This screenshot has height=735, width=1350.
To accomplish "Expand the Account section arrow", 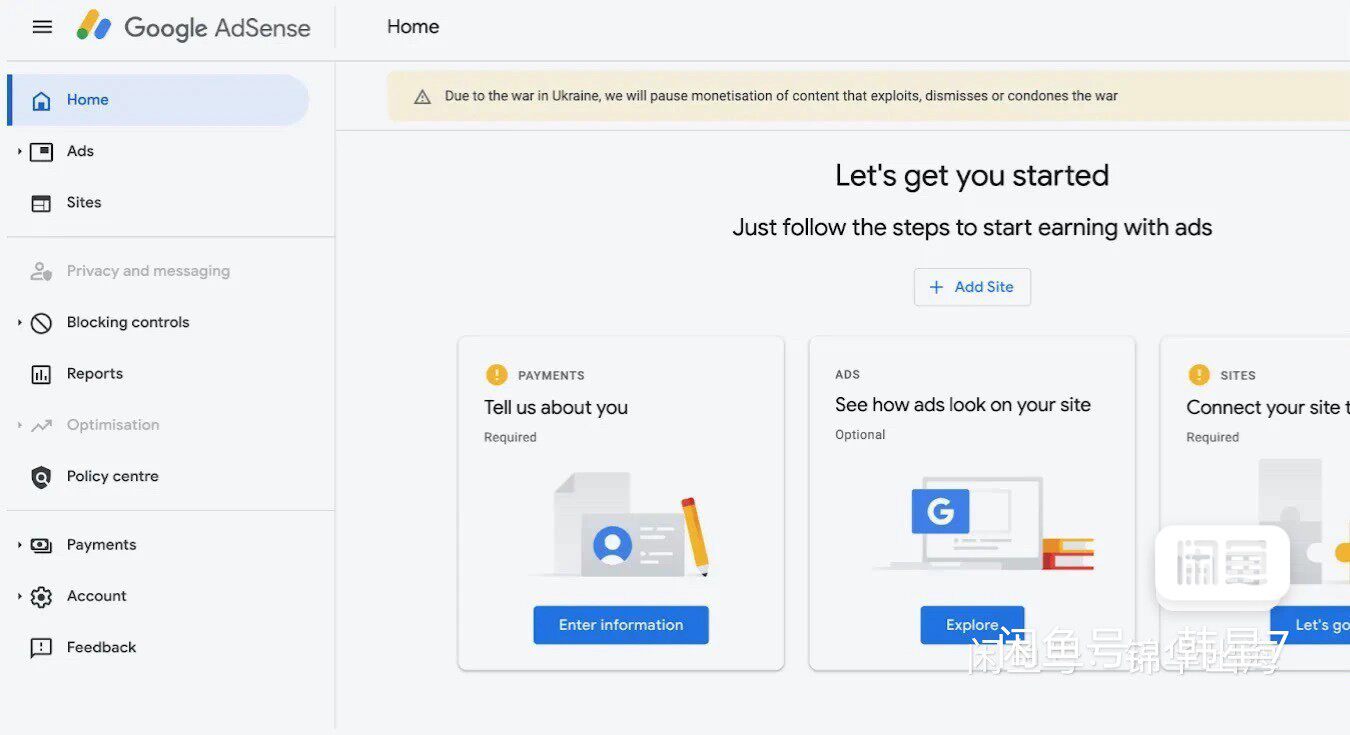I will (x=19, y=597).
